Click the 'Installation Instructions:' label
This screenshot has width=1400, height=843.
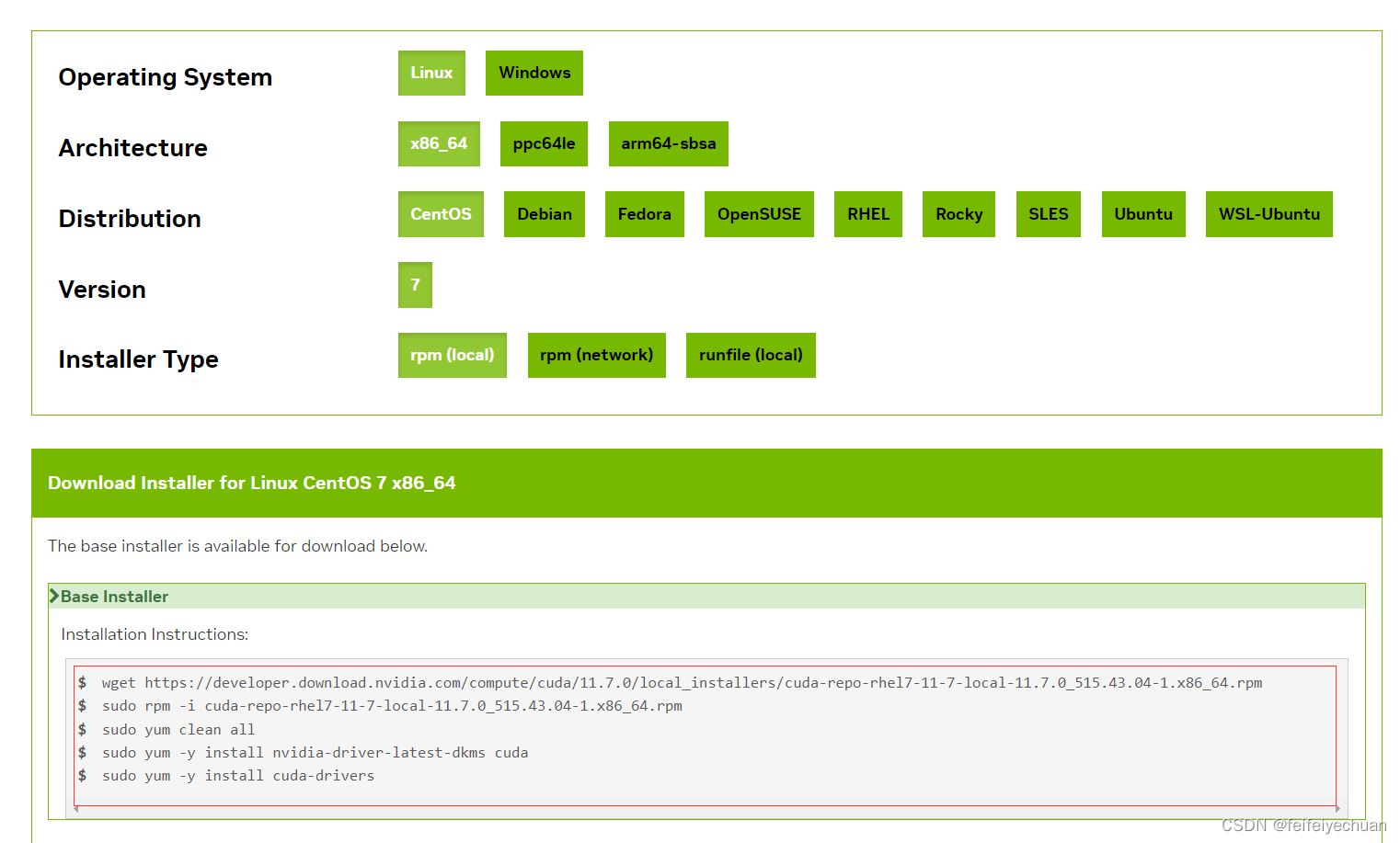(155, 634)
